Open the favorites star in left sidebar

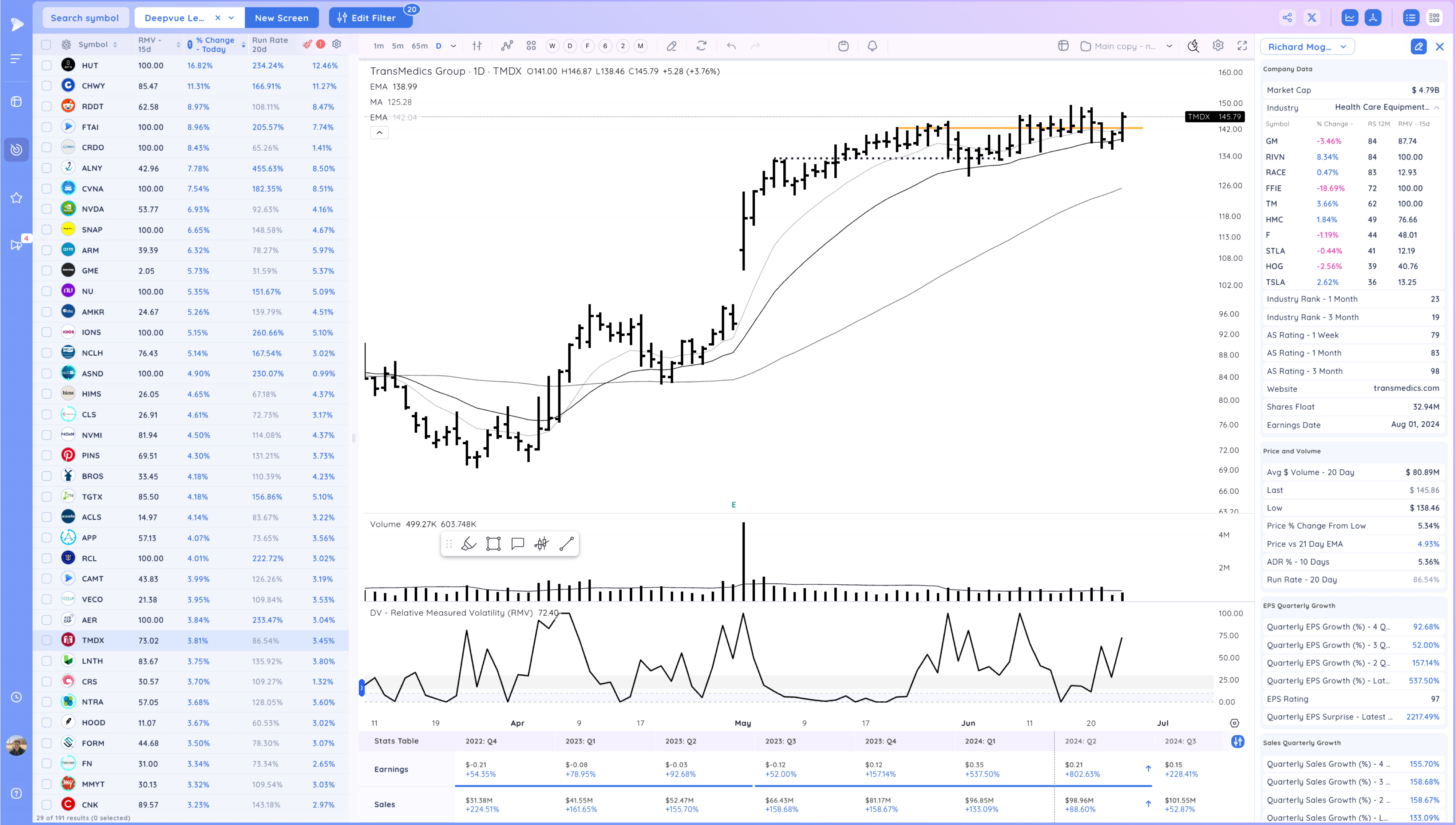click(x=16, y=198)
